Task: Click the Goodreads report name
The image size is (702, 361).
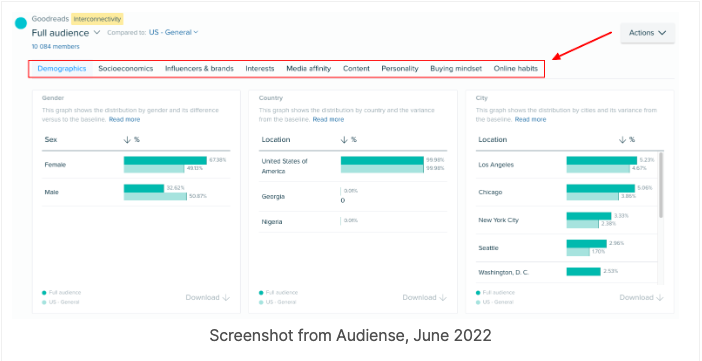Action: (50, 19)
